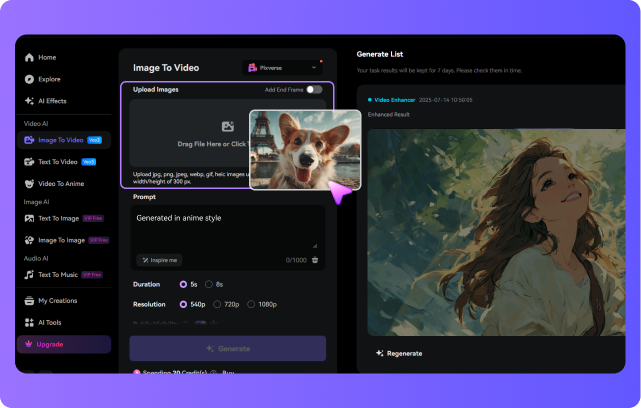Screen dimensions: 641x408
Task: Click the Upgrade button
Action: [64, 344]
